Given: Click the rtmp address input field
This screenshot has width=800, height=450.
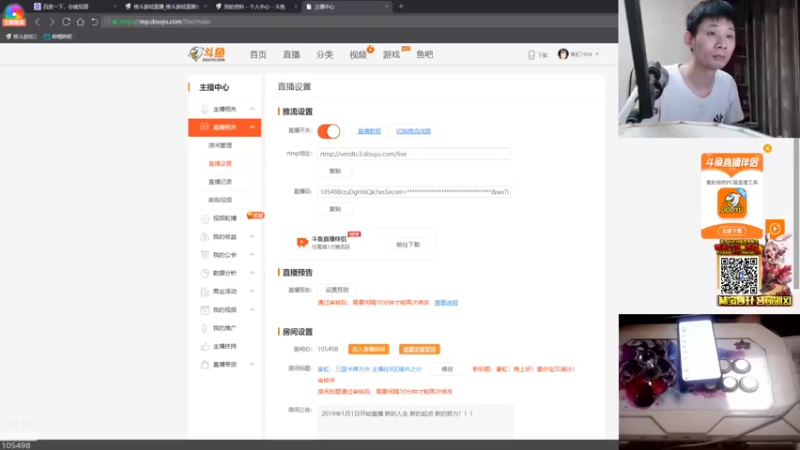Looking at the screenshot, I should (414, 154).
